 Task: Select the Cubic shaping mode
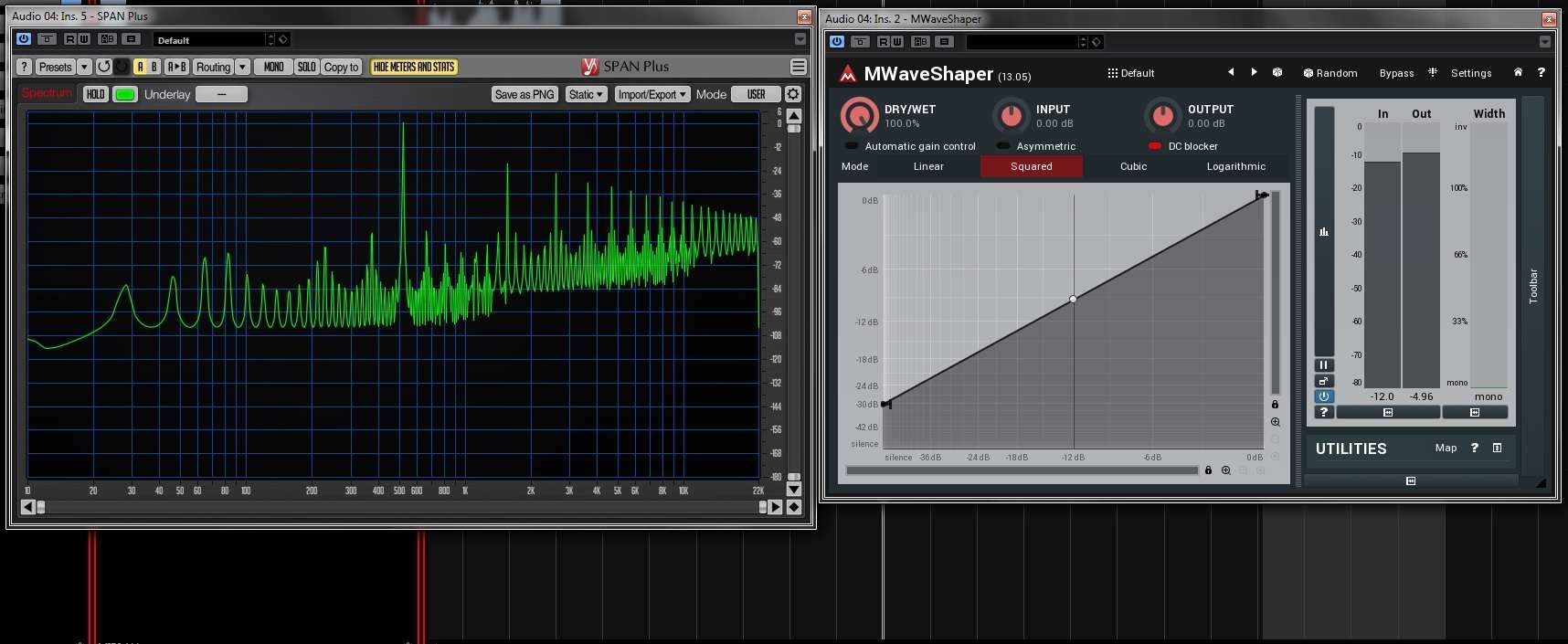coord(1133,166)
